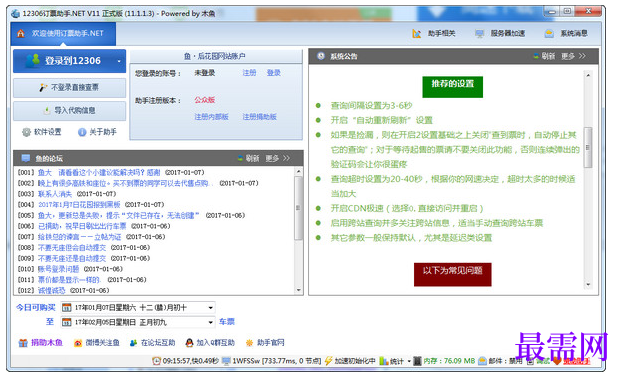This screenshot has width=627, height=378.
Task: Open forum post [001] 鱼大 请看看这个小建议
Action: 99,172
